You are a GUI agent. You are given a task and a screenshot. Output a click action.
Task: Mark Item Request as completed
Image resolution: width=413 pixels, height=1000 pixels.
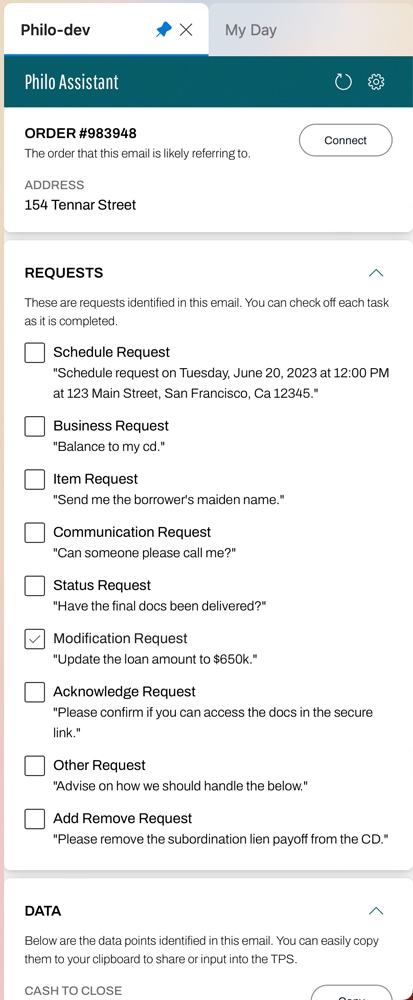pyautogui.click(x=34, y=479)
